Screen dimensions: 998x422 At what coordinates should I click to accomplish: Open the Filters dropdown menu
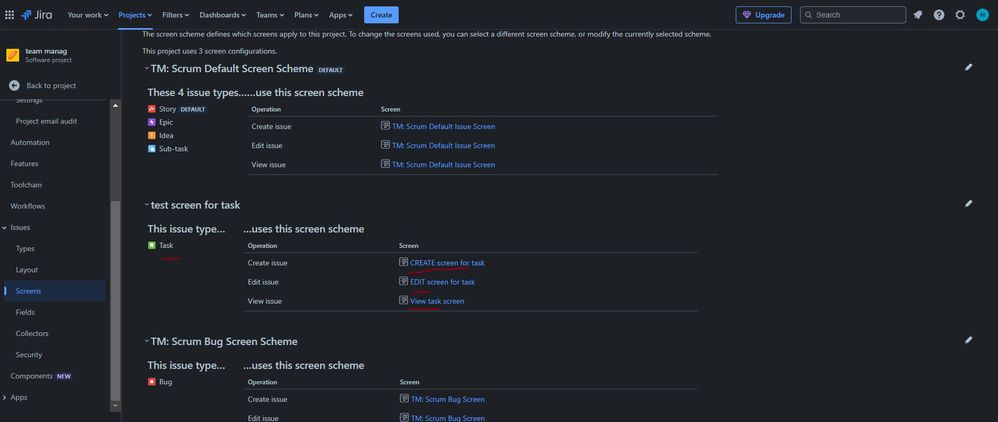click(175, 15)
